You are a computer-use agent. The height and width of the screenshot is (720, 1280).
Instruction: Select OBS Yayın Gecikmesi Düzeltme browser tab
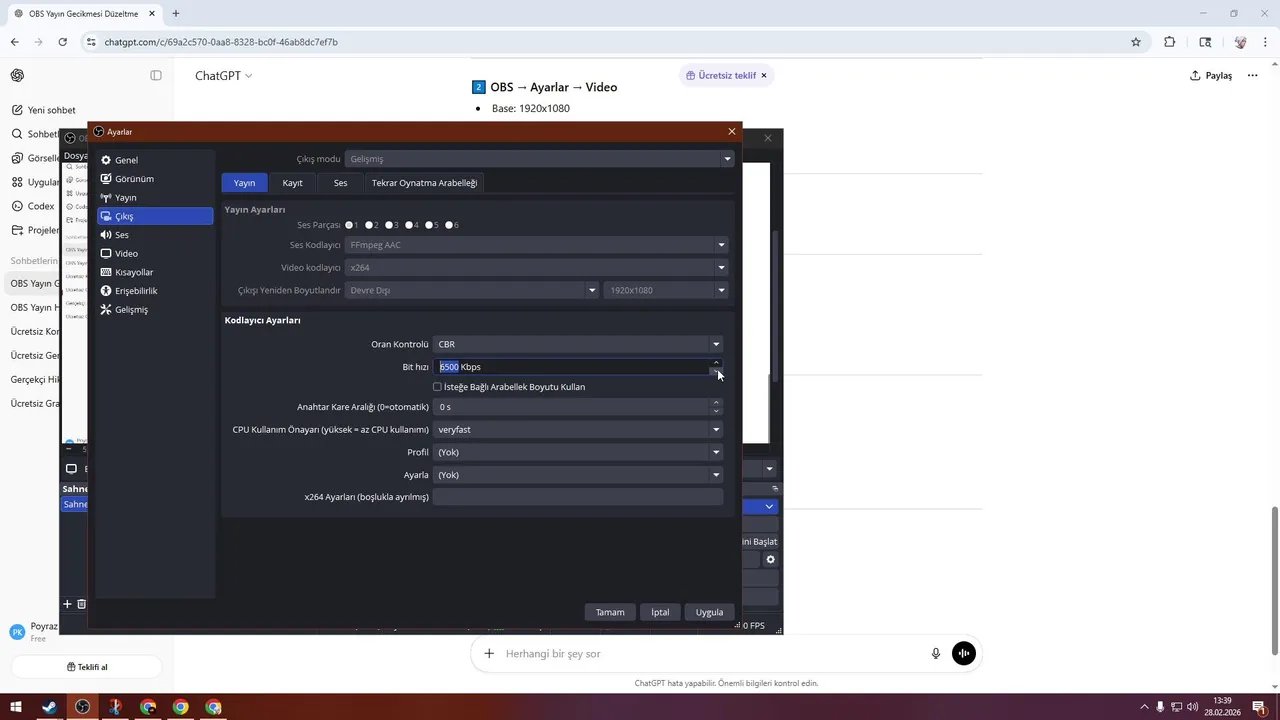pyautogui.click(x=84, y=13)
